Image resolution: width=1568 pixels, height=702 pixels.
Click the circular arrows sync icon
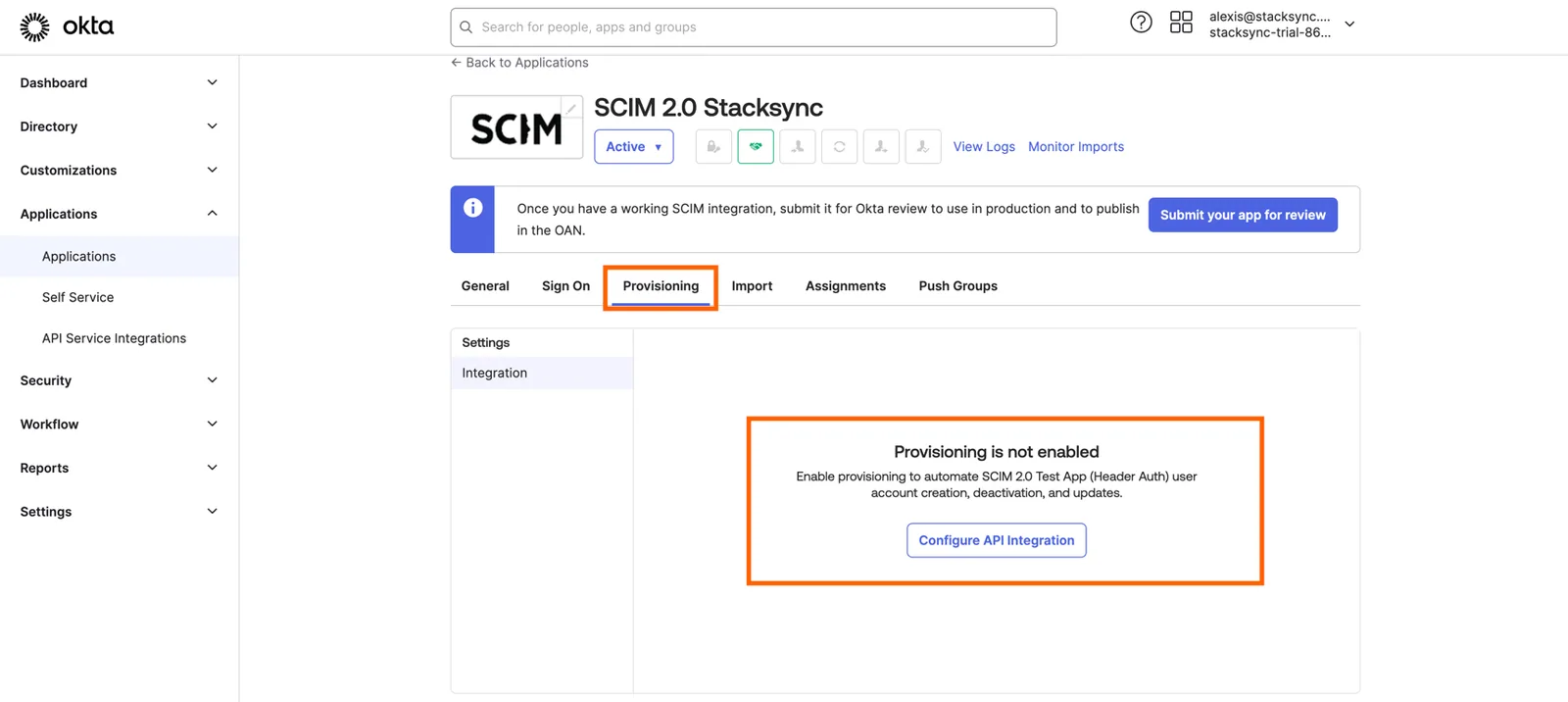tap(840, 147)
